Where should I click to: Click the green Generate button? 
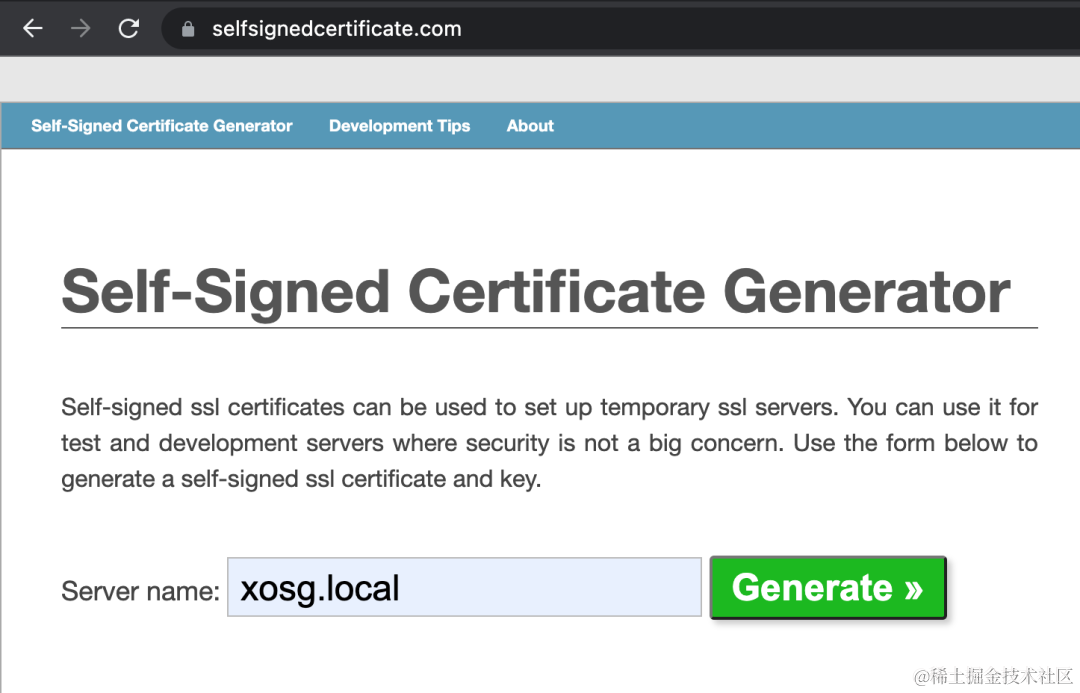828,588
